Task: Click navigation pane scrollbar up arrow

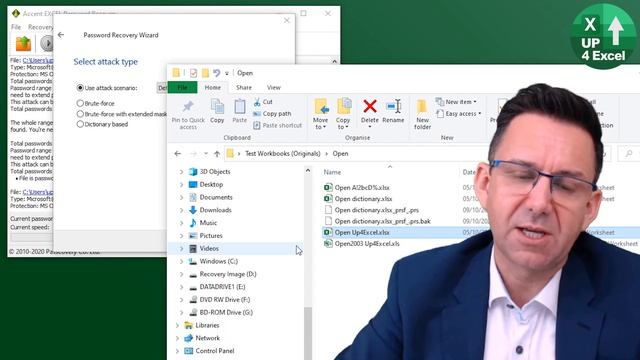Action: pyautogui.click(x=308, y=171)
